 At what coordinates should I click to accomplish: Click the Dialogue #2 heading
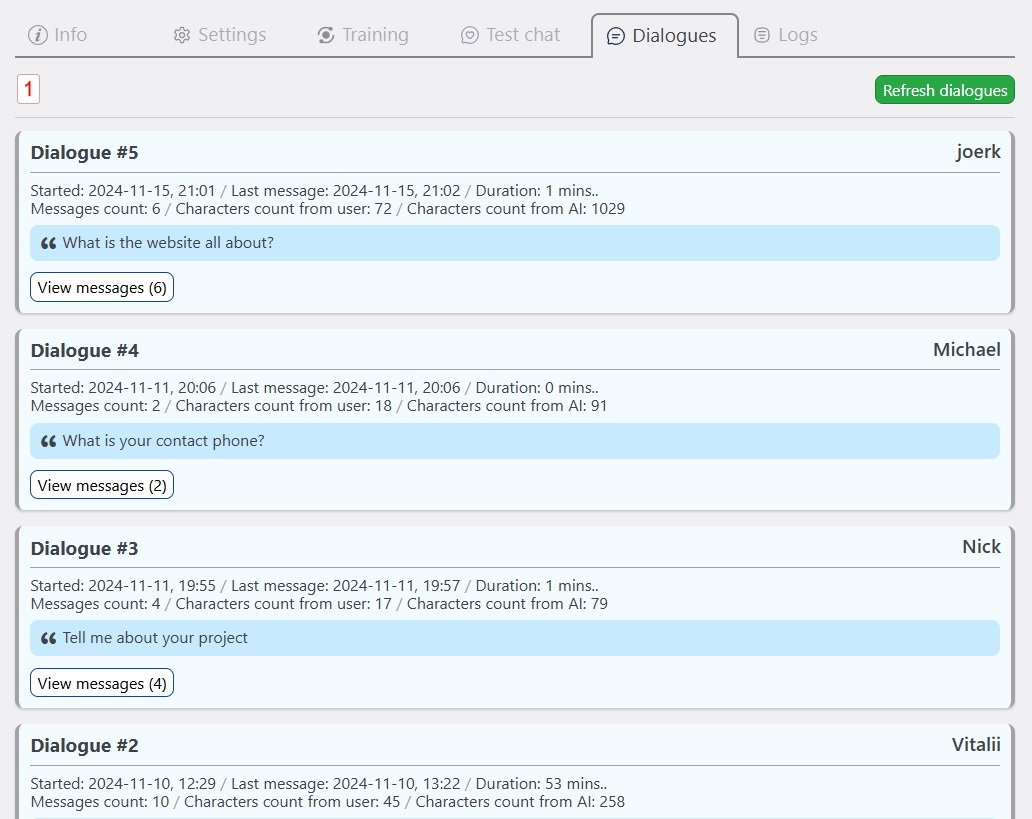click(84, 745)
